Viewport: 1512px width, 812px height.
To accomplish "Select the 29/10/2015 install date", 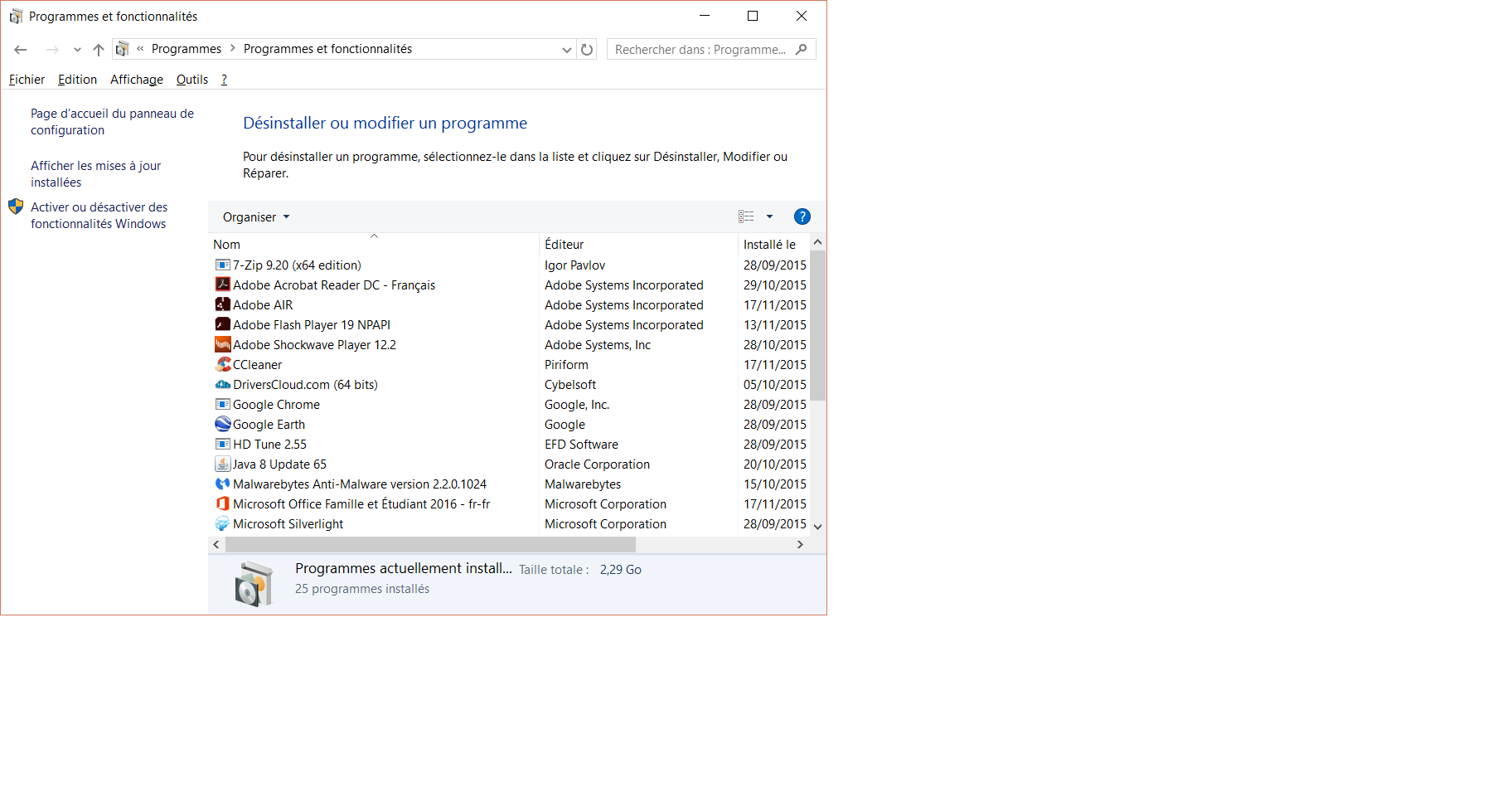I will [774, 285].
